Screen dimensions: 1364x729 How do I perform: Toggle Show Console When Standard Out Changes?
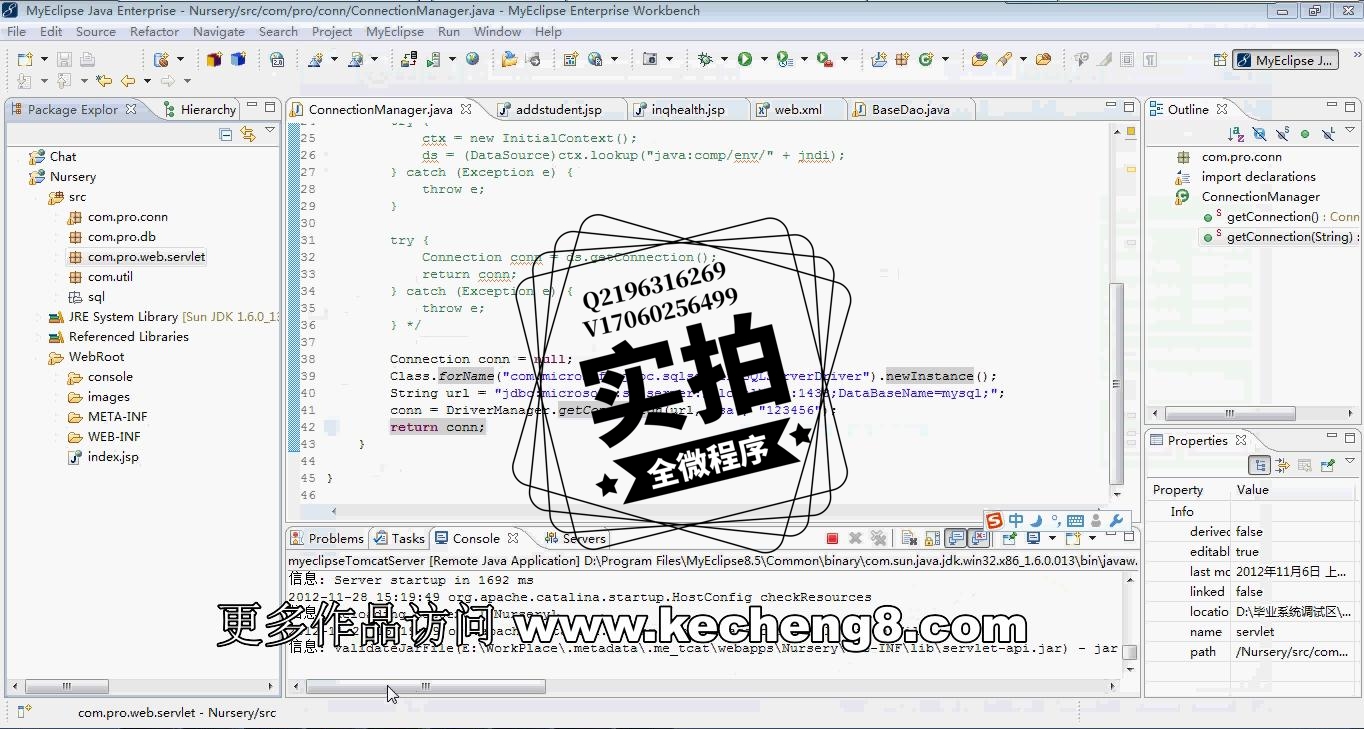(956, 538)
